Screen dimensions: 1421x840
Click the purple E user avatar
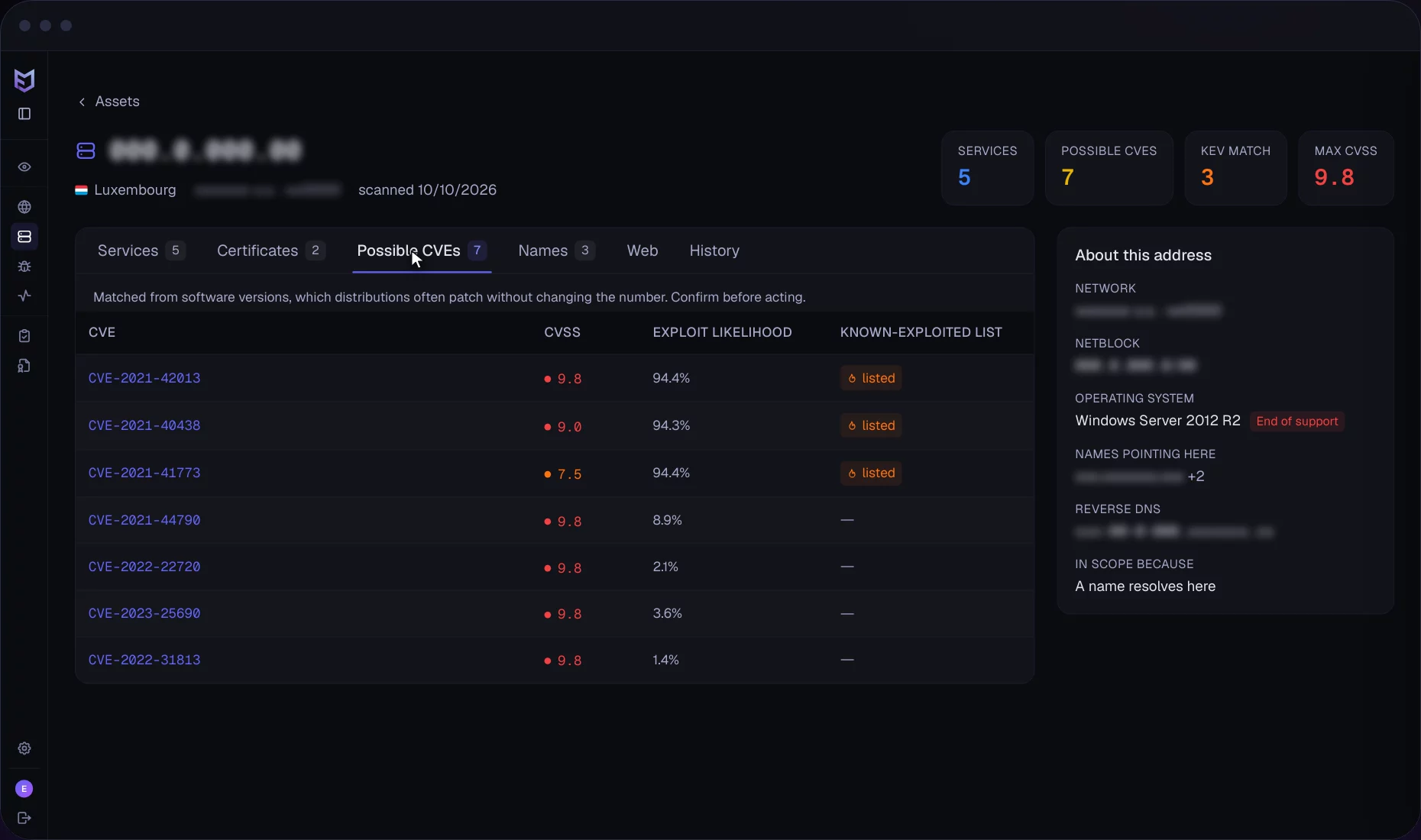(x=24, y=789)
